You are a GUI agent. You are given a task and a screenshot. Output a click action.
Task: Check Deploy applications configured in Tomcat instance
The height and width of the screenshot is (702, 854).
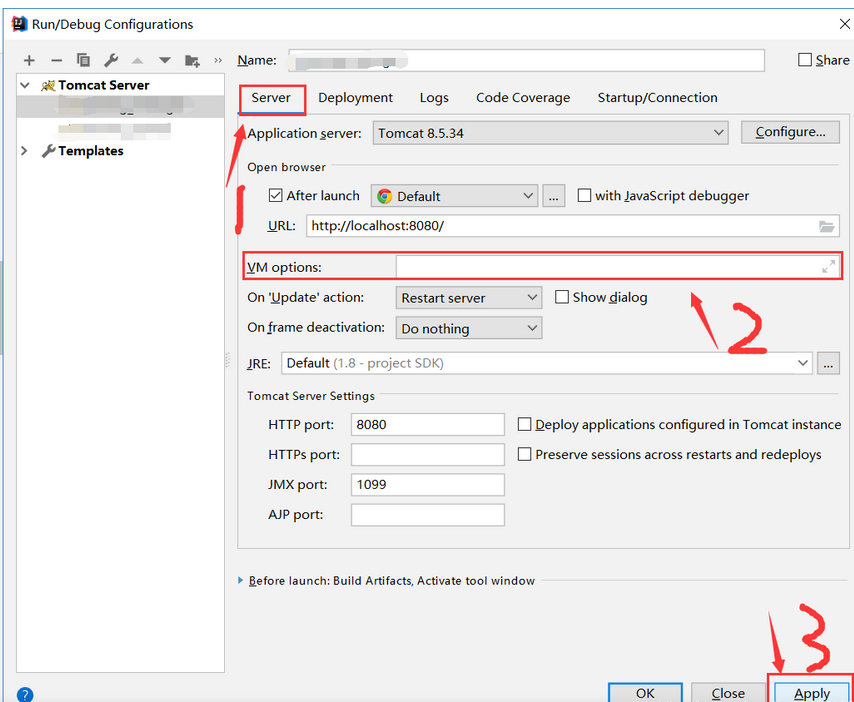(x=524, y=424)
